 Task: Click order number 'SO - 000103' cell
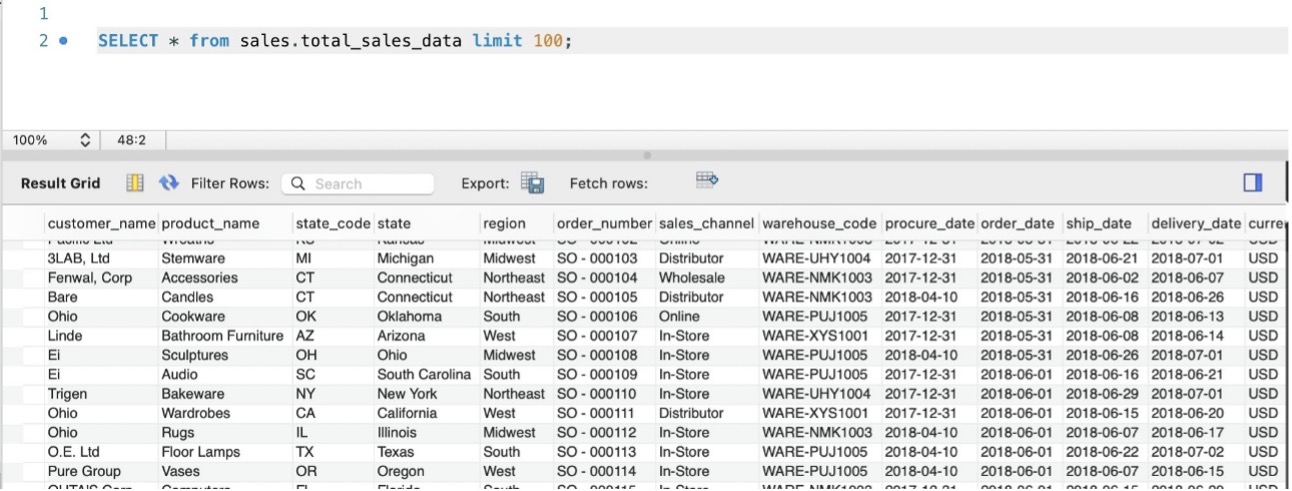coord(597,258)
